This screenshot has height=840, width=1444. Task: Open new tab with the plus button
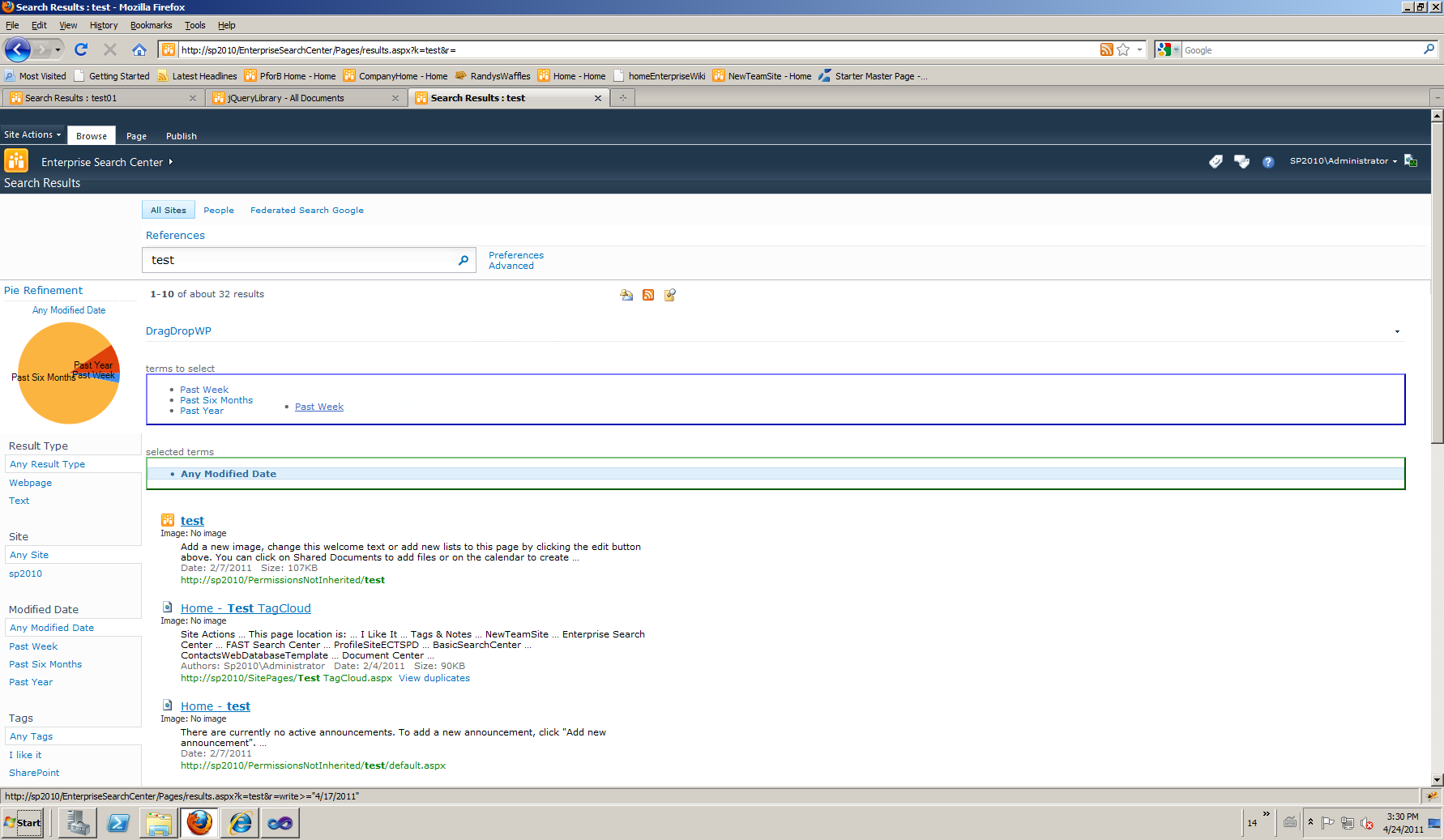click(x=623, y=98)
